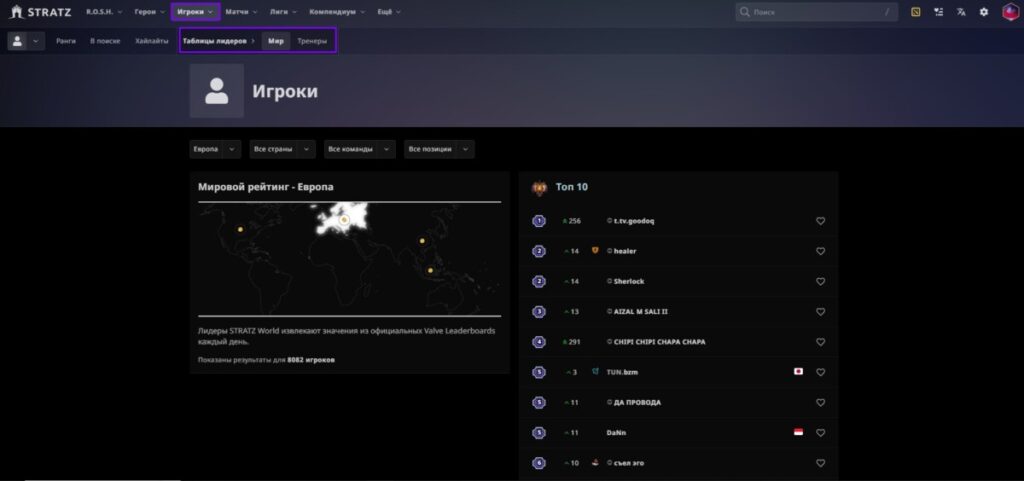Open player Sherlock profile

click(629, 282)
